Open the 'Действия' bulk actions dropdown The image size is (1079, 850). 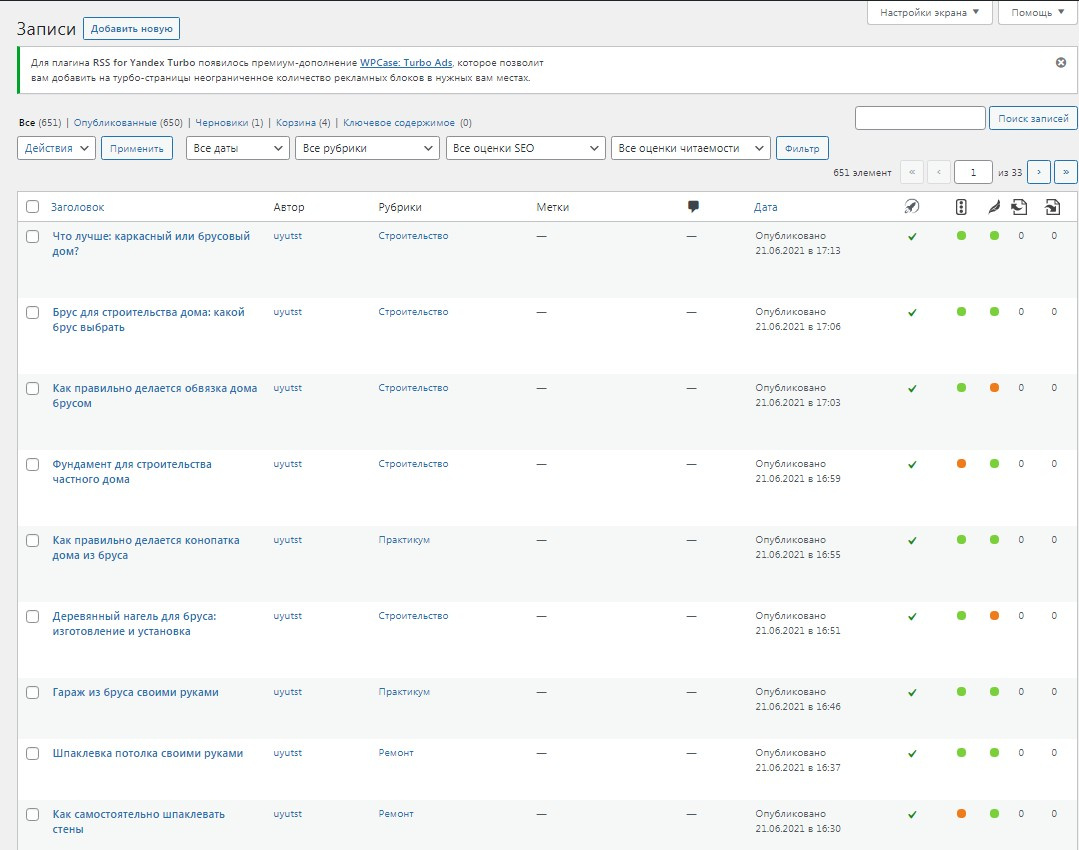57,148
